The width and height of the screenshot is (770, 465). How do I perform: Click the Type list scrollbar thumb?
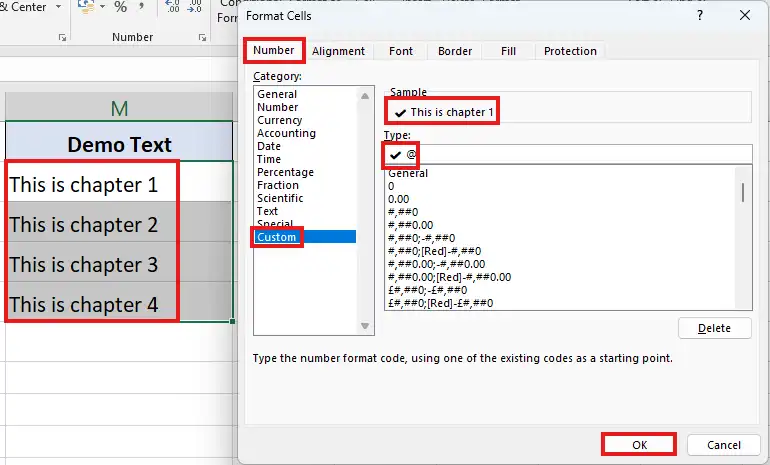[x=743, y=192]
